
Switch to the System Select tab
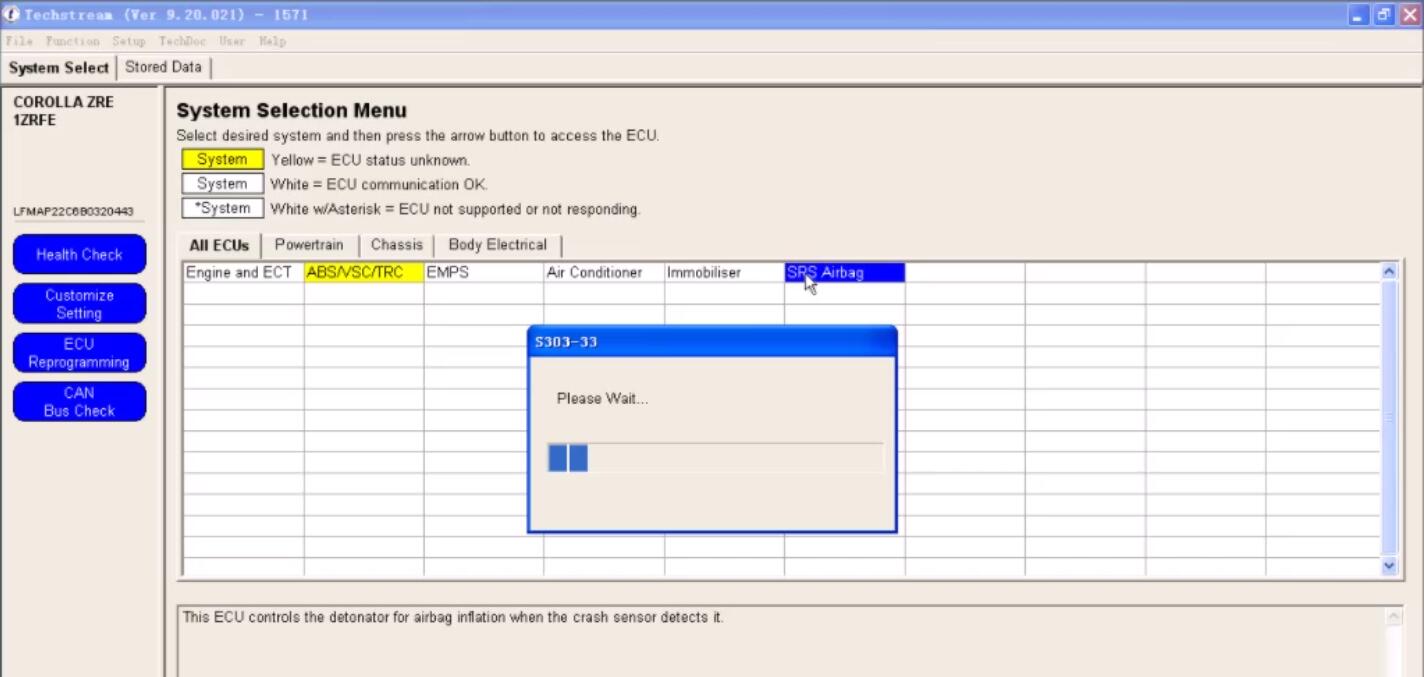click(x=59, y=68)
